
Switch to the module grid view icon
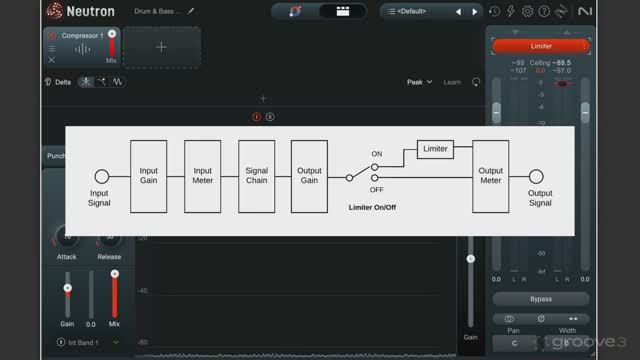click(x=342, y=11)
